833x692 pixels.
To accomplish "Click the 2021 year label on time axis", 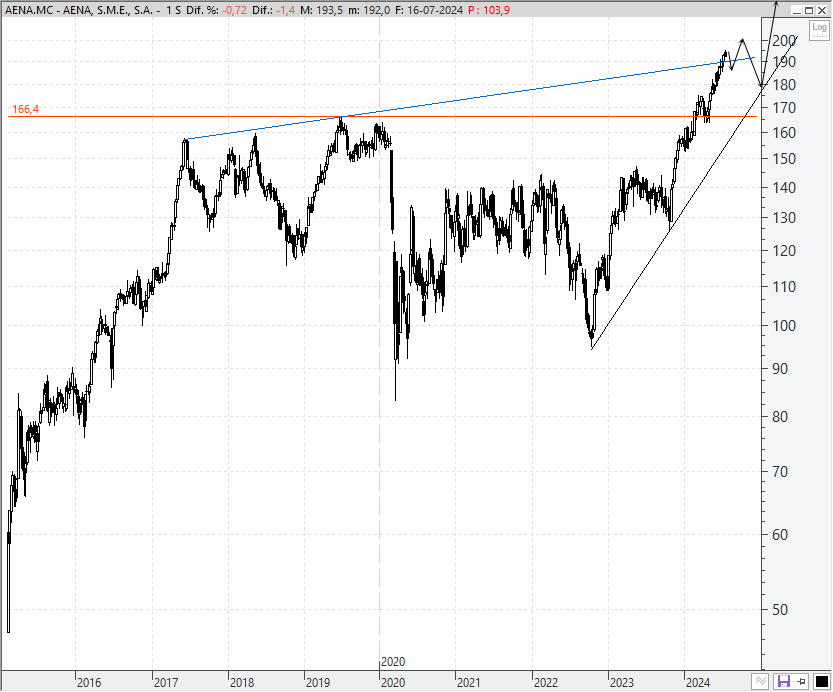I will 469,682.
